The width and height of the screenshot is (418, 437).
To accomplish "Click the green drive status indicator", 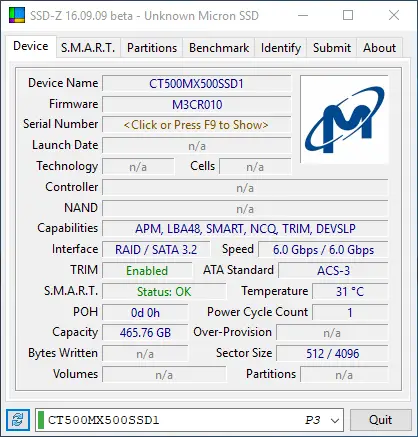I will 41,420.
